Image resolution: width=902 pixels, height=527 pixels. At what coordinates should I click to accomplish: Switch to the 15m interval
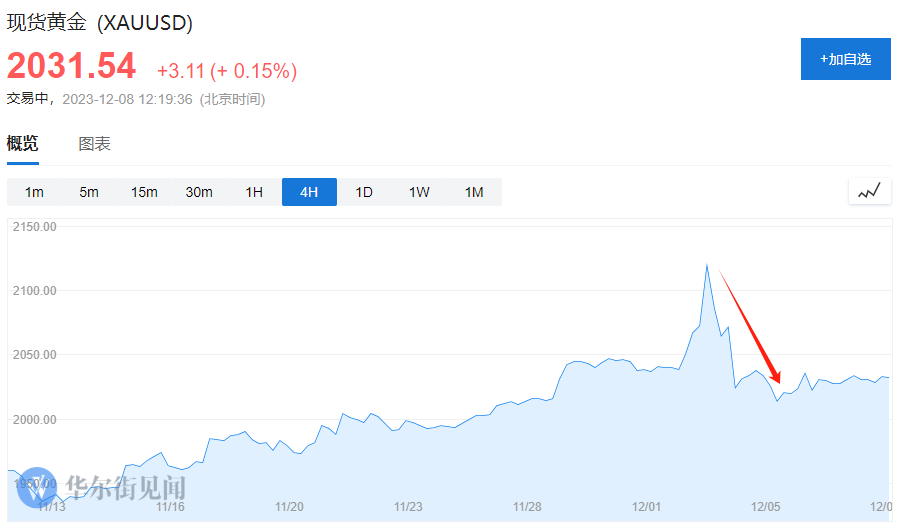144,192
